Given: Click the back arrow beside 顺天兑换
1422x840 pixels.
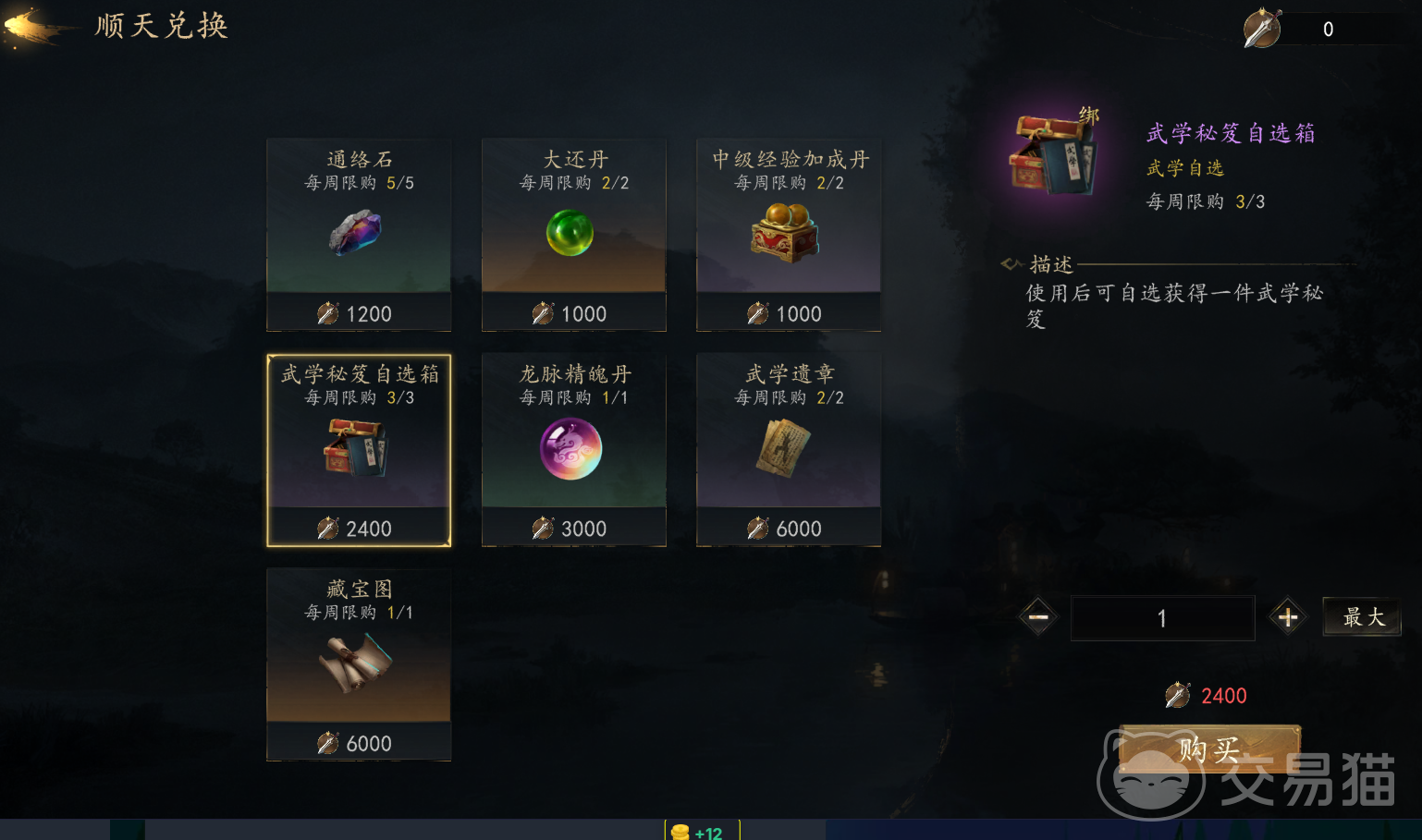Looking at the screenshot, I should (37, 27).
